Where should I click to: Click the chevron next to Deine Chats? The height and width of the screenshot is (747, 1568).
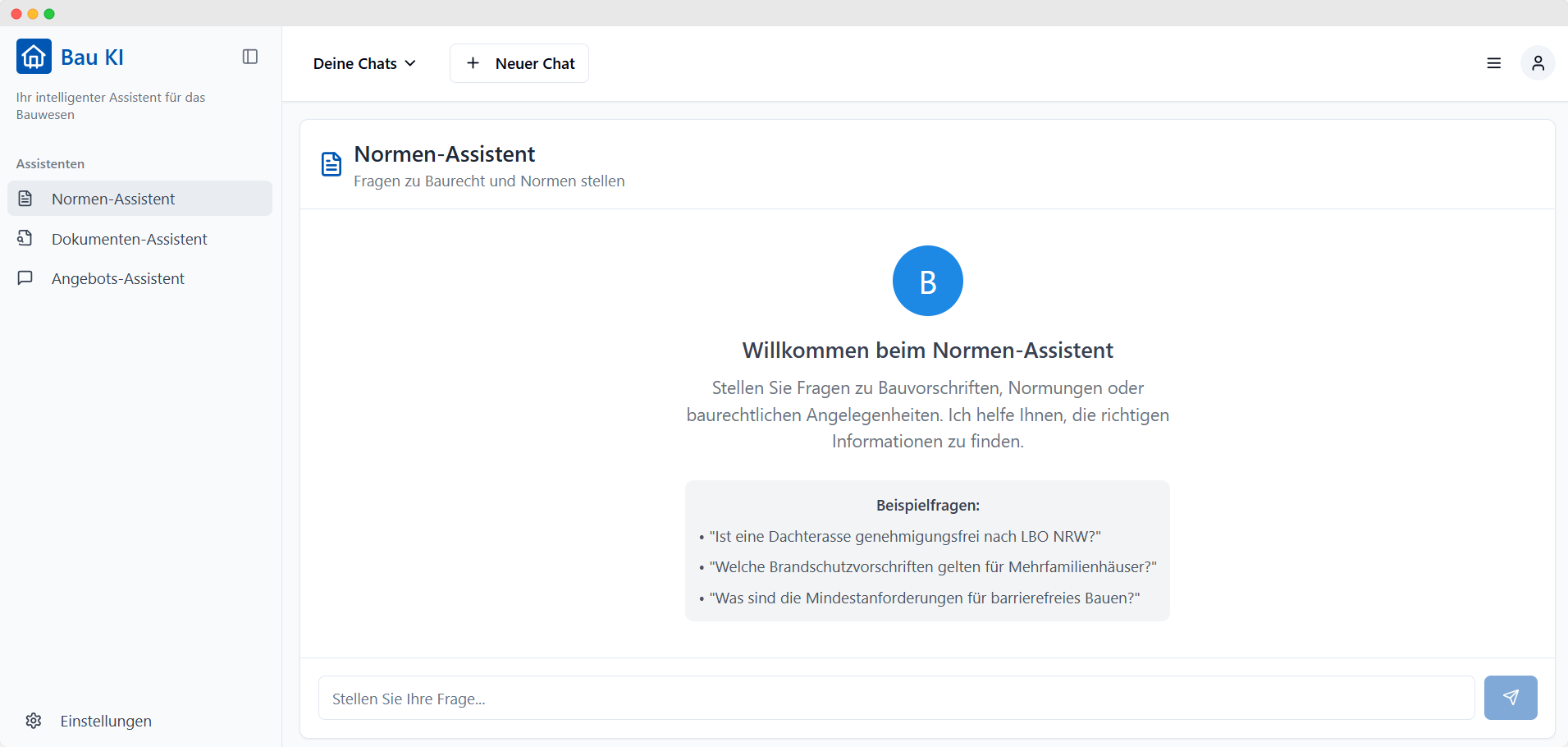pyautogui.click(x=410, y=63)
